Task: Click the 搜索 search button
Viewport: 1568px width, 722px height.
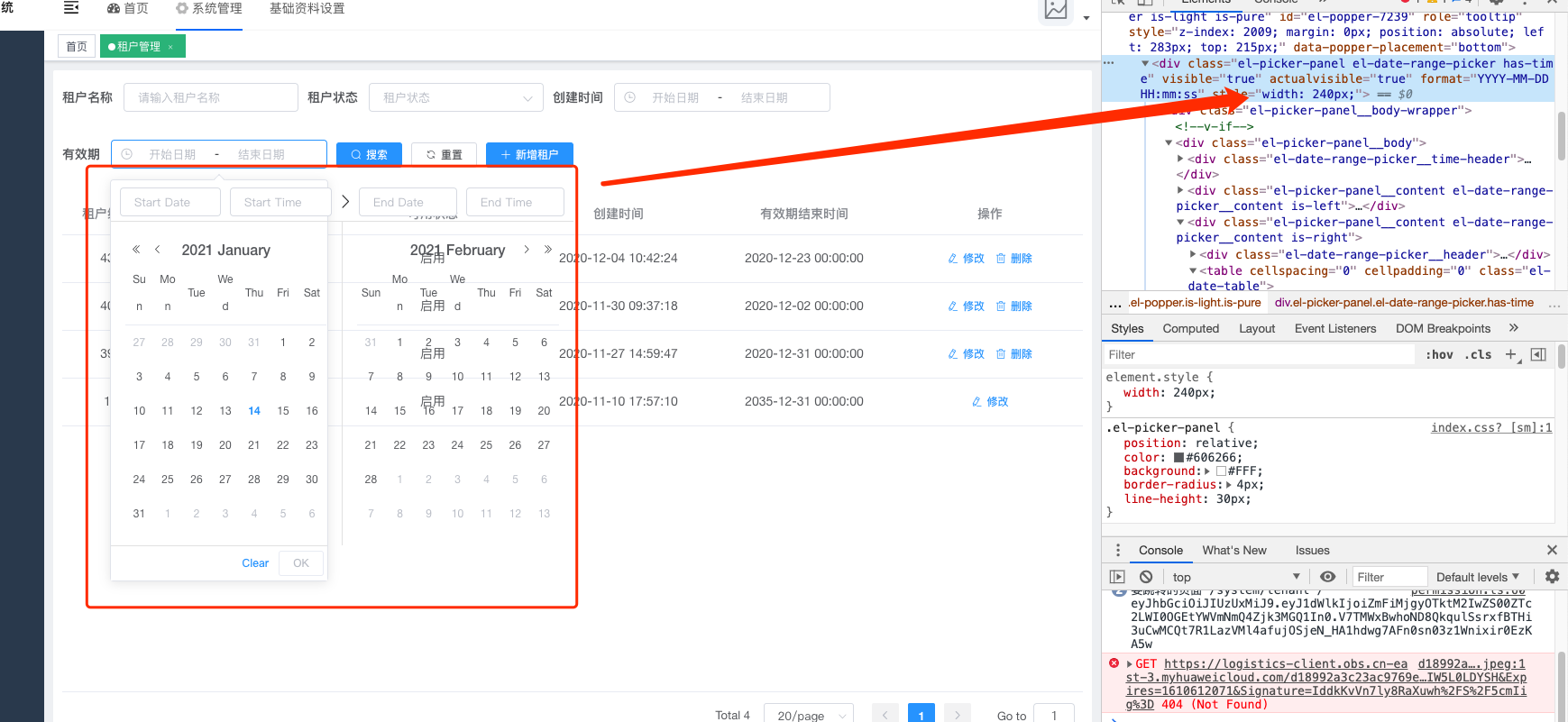Action: [369, 154]
